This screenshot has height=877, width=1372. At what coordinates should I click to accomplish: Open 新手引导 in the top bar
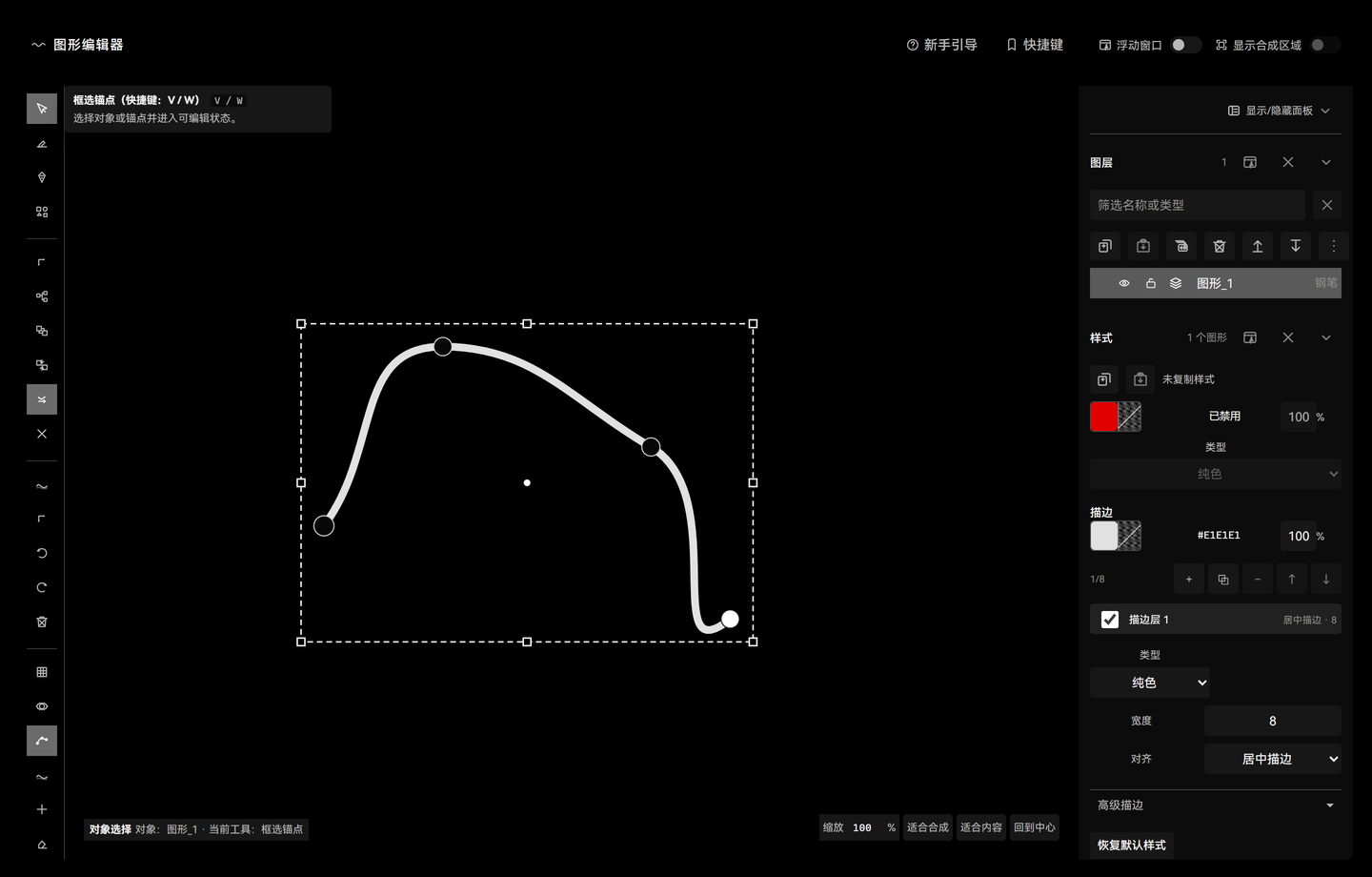coord(942,45)
